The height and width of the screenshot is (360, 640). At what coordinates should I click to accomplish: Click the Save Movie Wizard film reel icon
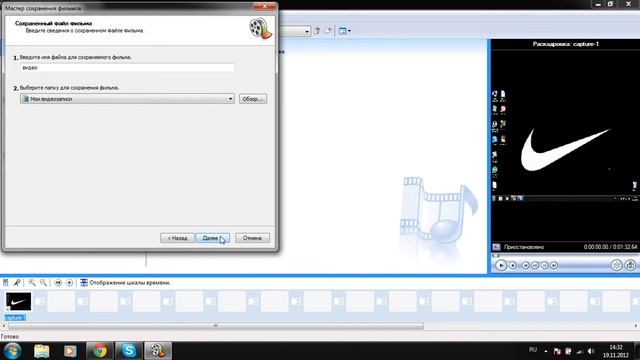click(260, 29)
